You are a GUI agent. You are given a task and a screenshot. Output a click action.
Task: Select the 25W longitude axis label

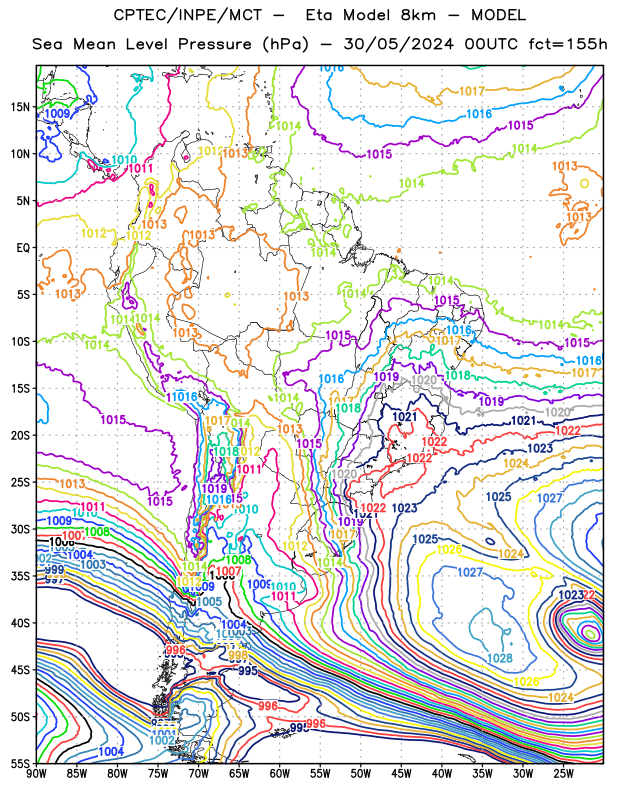click(x=563, y=774)
